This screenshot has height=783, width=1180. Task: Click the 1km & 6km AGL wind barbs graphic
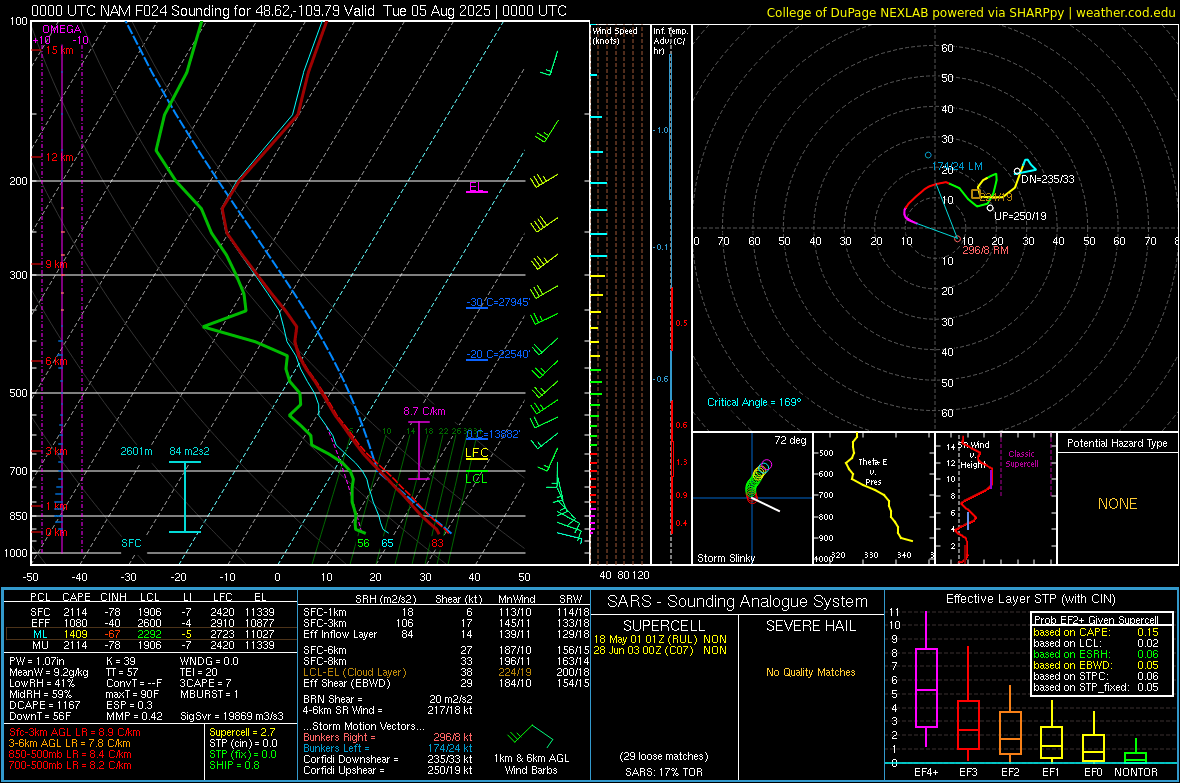click(531, 734)
